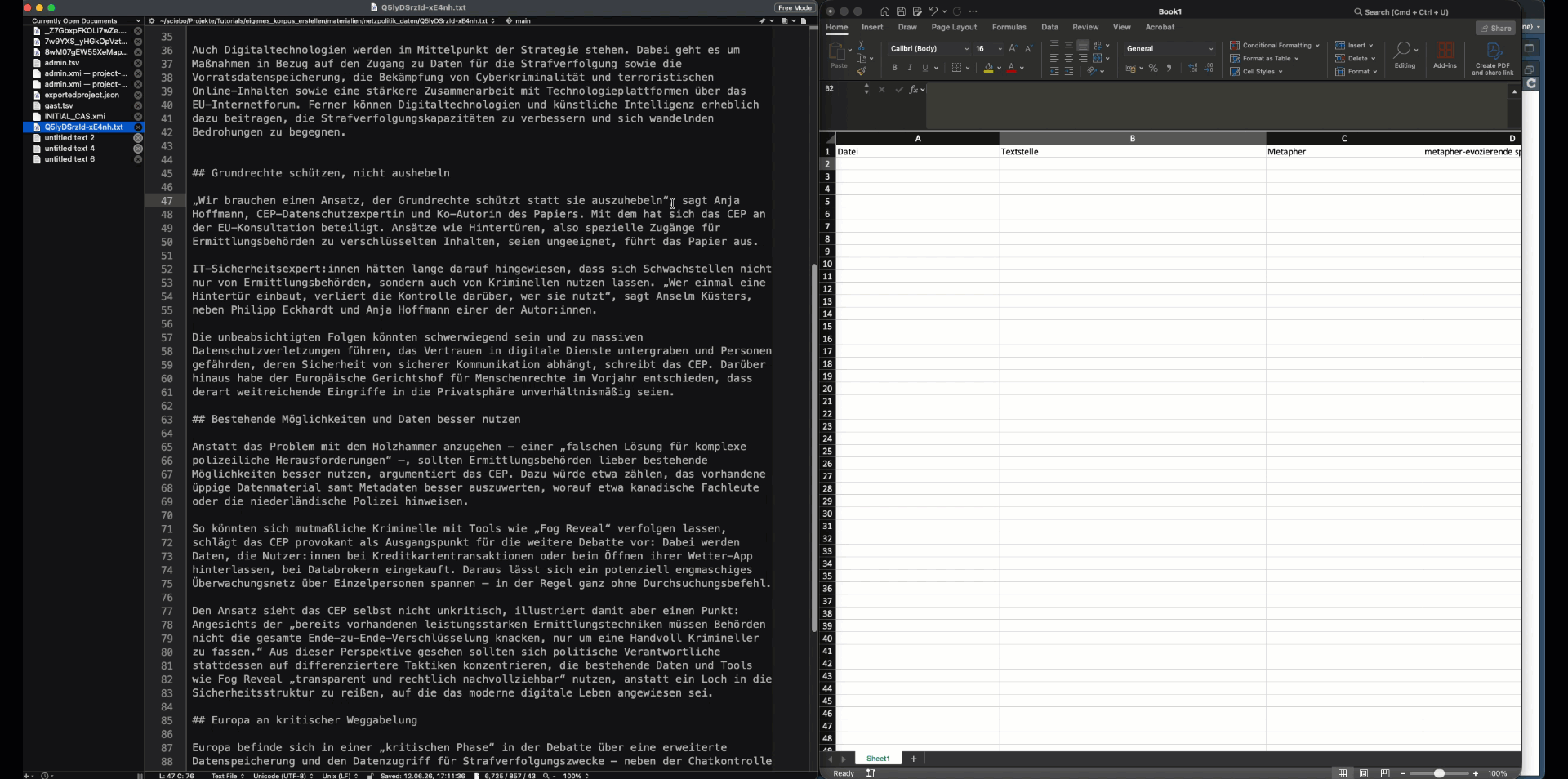Click the red font color swatch
The image size is (1568, 779).
click(x=1011, y=68)
